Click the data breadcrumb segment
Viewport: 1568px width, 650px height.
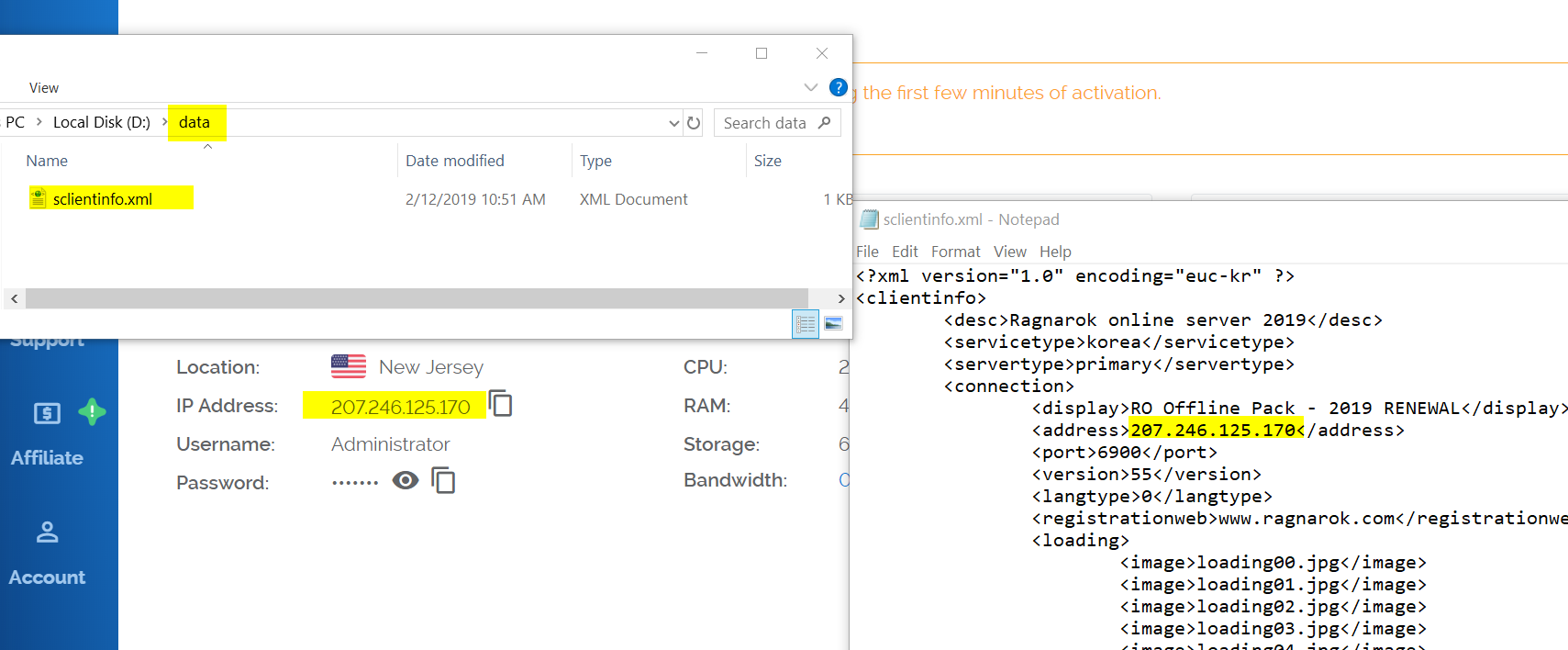(x=195, y=122)
